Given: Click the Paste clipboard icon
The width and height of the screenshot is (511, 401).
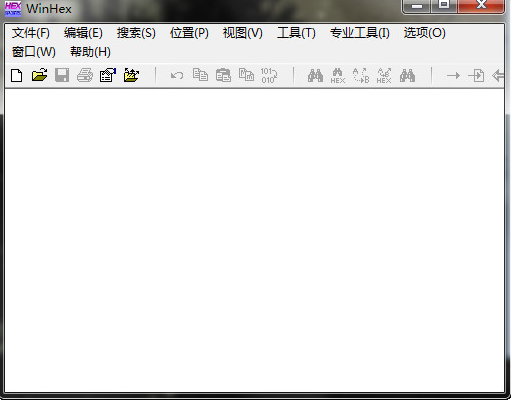Looking at the screenshot, I should (x=223, y=75).
